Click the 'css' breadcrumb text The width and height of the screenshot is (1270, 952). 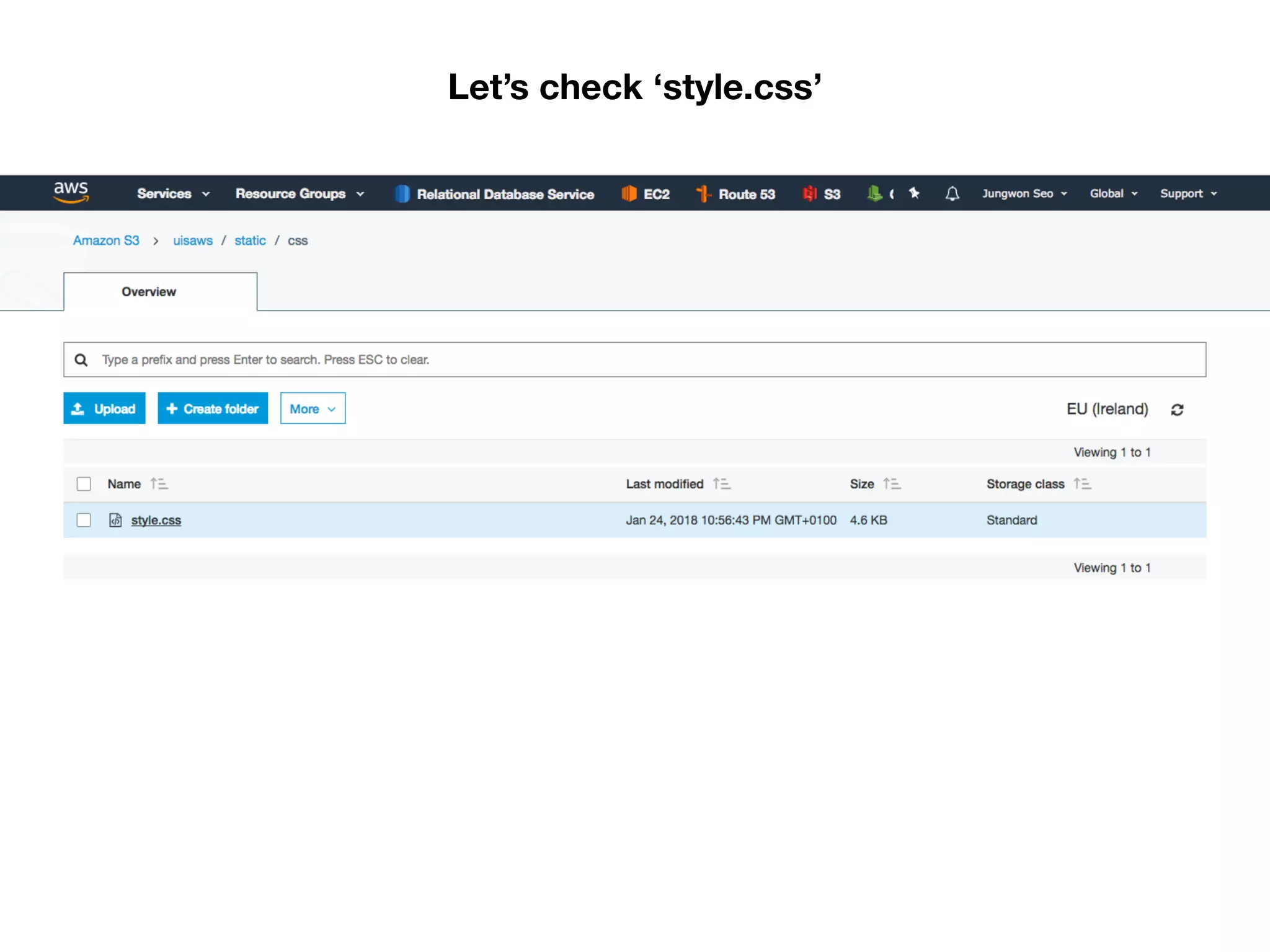pos(298,240)
